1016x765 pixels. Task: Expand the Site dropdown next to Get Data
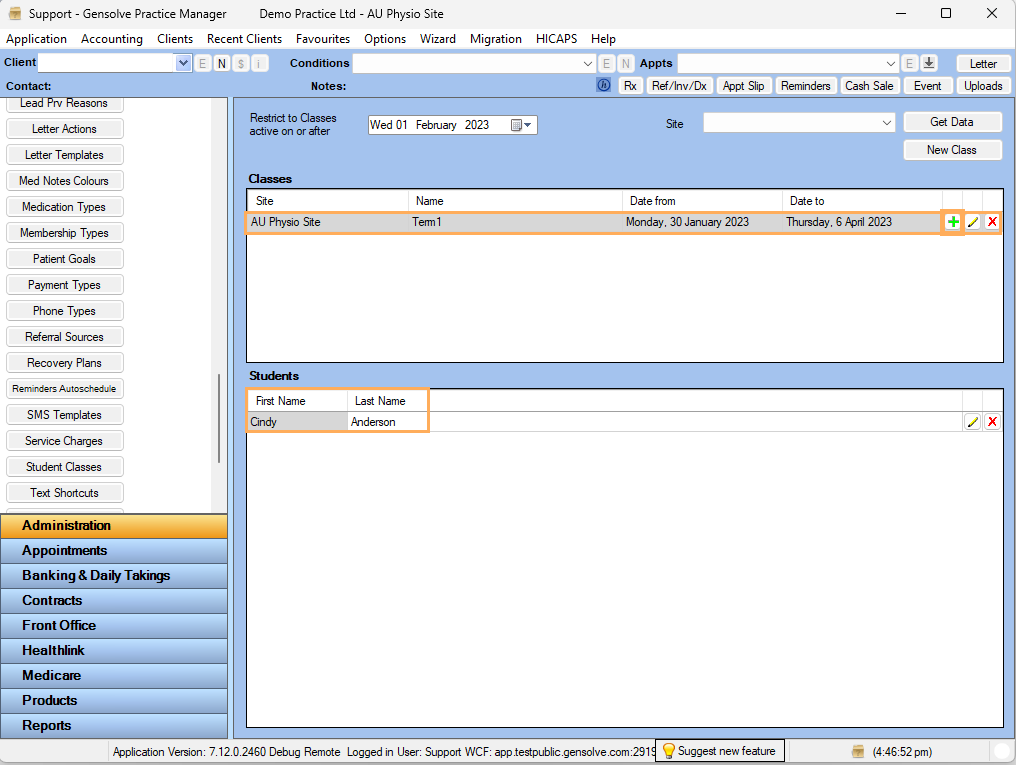[888, 121]
